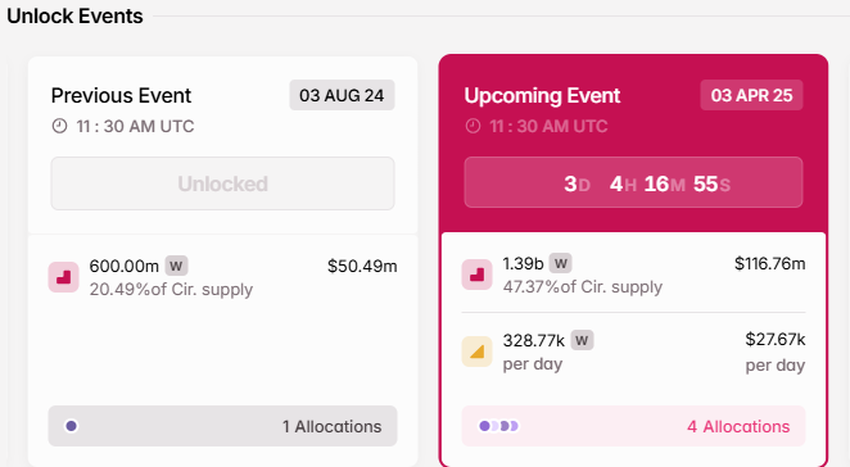Click the yellow linear unlock icon beside 328.77k
The height and width of the screenshot is (467, 850).
pos(477,351)
